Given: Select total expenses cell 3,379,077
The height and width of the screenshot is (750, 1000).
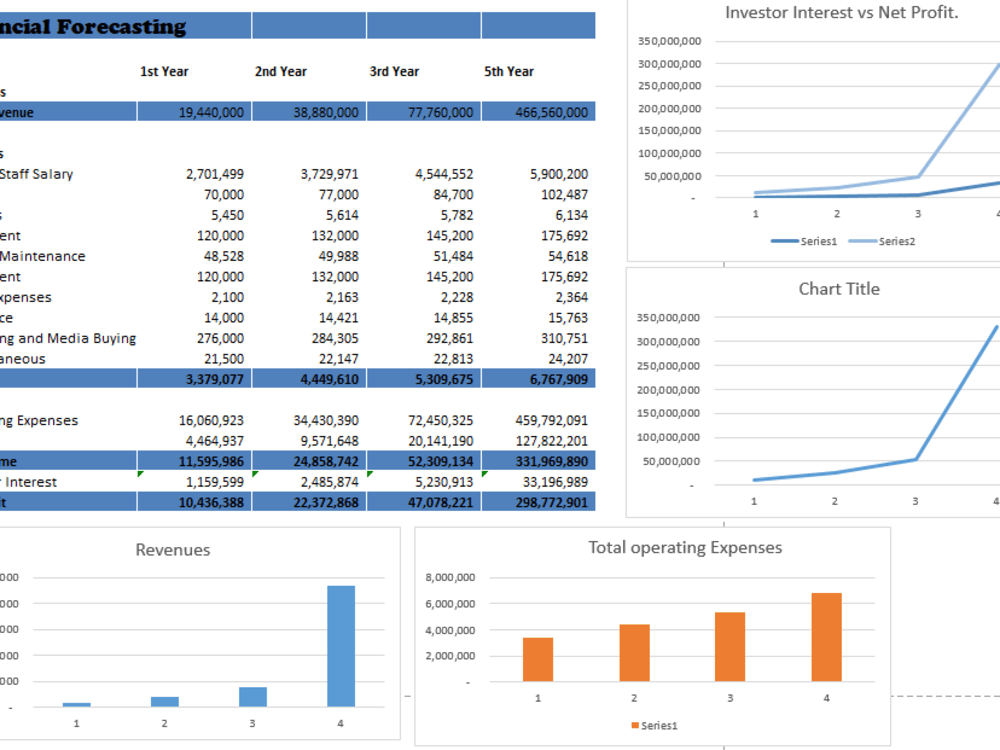Looking at the screenshot, I should click(195, 379).
